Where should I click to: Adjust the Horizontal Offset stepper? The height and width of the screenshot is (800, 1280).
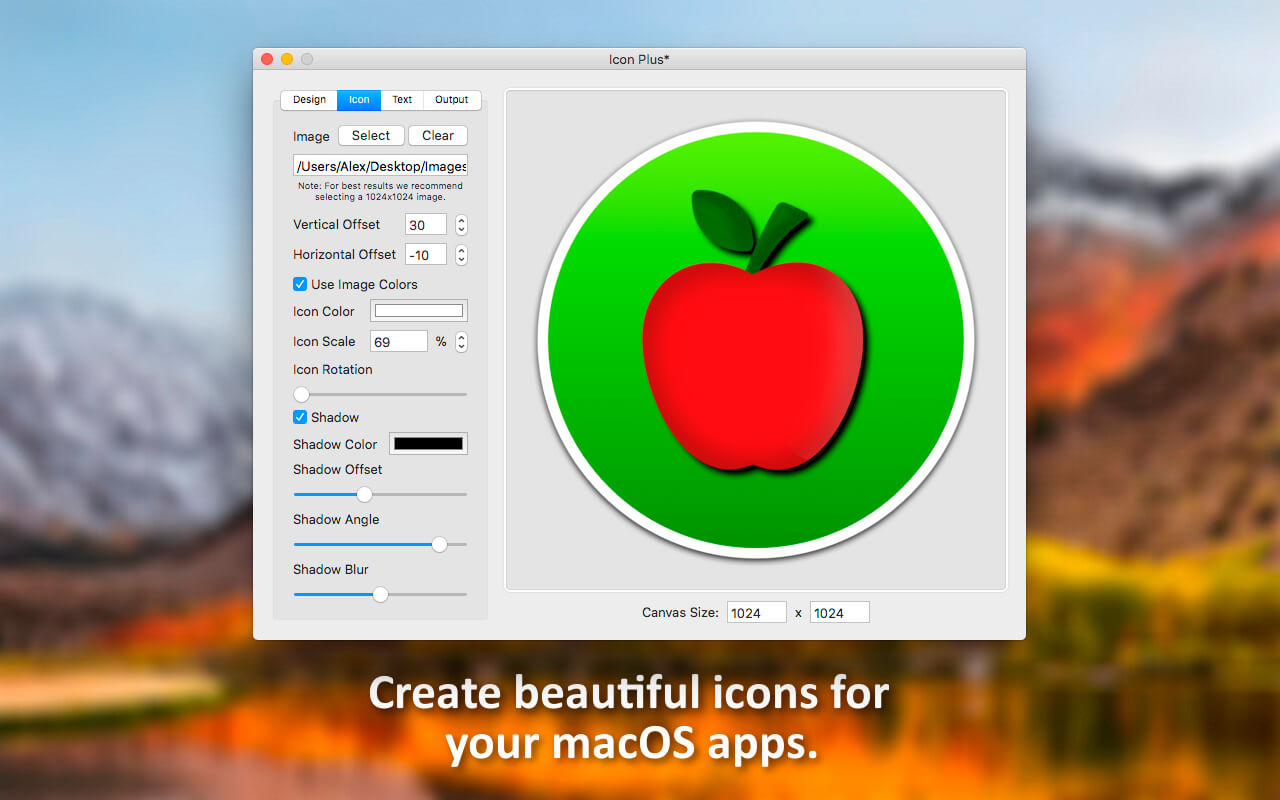click(461, 255)
